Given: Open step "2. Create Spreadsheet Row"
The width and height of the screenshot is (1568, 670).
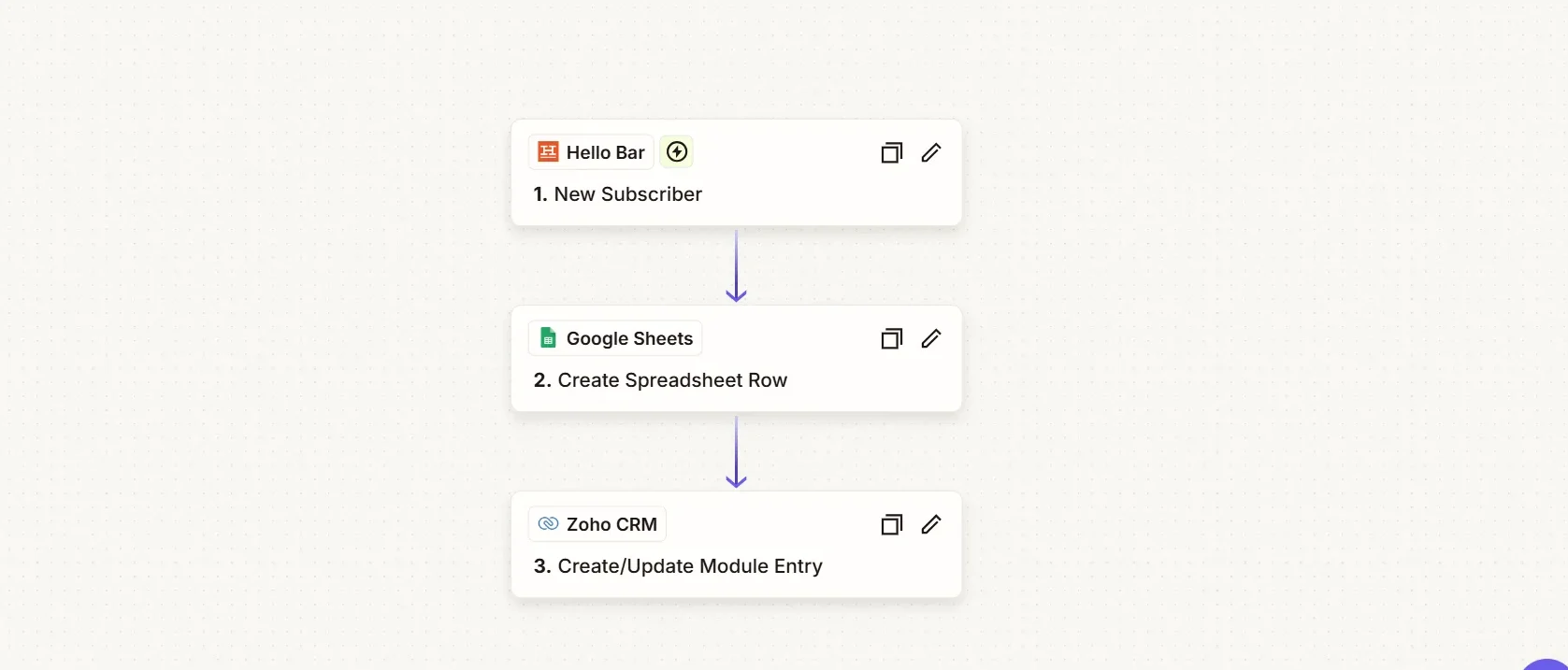Looking at the screenshot, I should [x=661, y=380].
